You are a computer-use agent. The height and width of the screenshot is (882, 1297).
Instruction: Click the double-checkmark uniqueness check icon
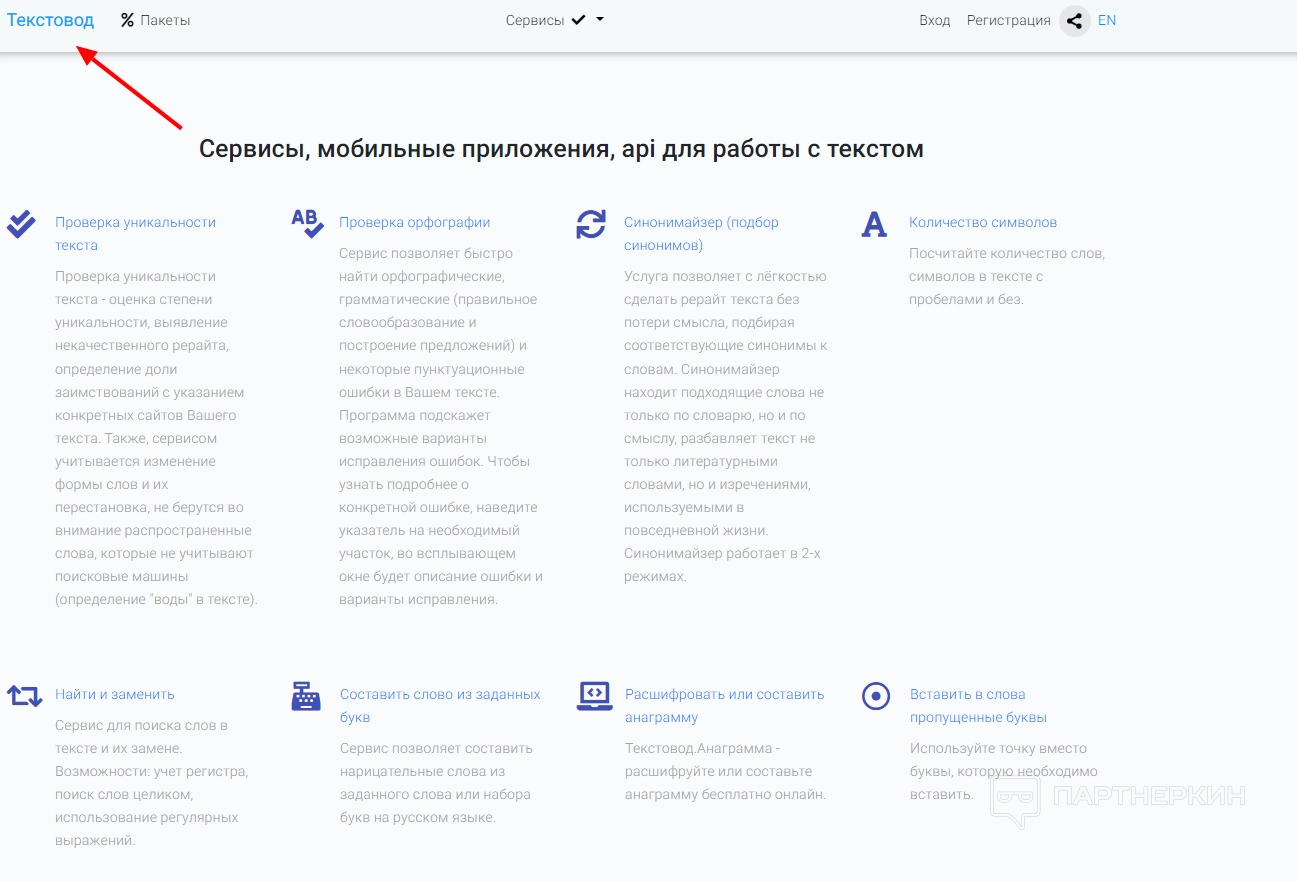coord(21,224)
